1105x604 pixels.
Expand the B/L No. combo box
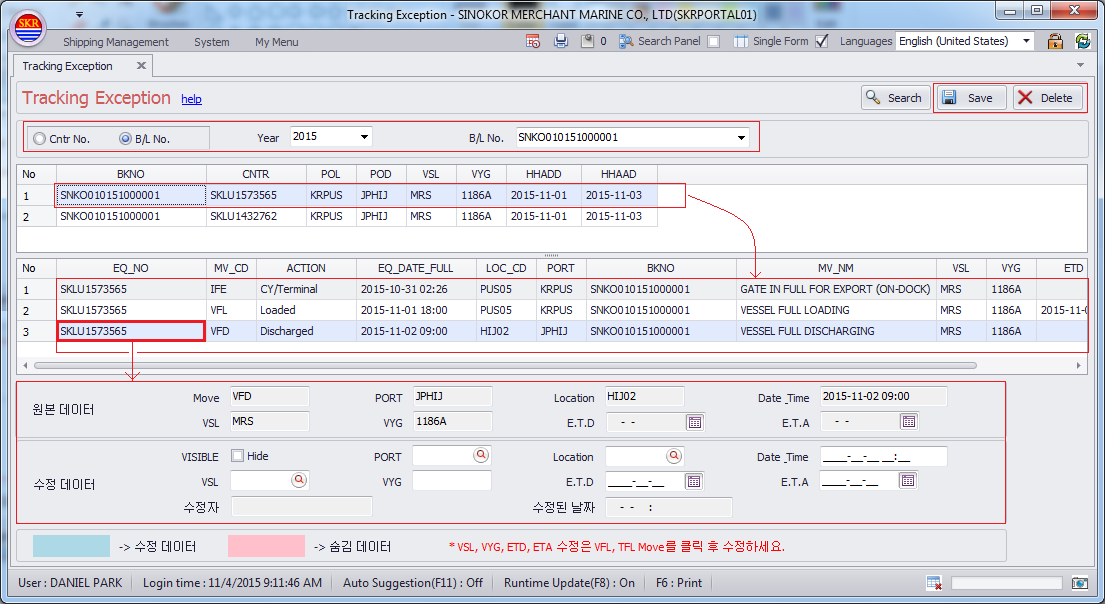click(x=738, y=136)
